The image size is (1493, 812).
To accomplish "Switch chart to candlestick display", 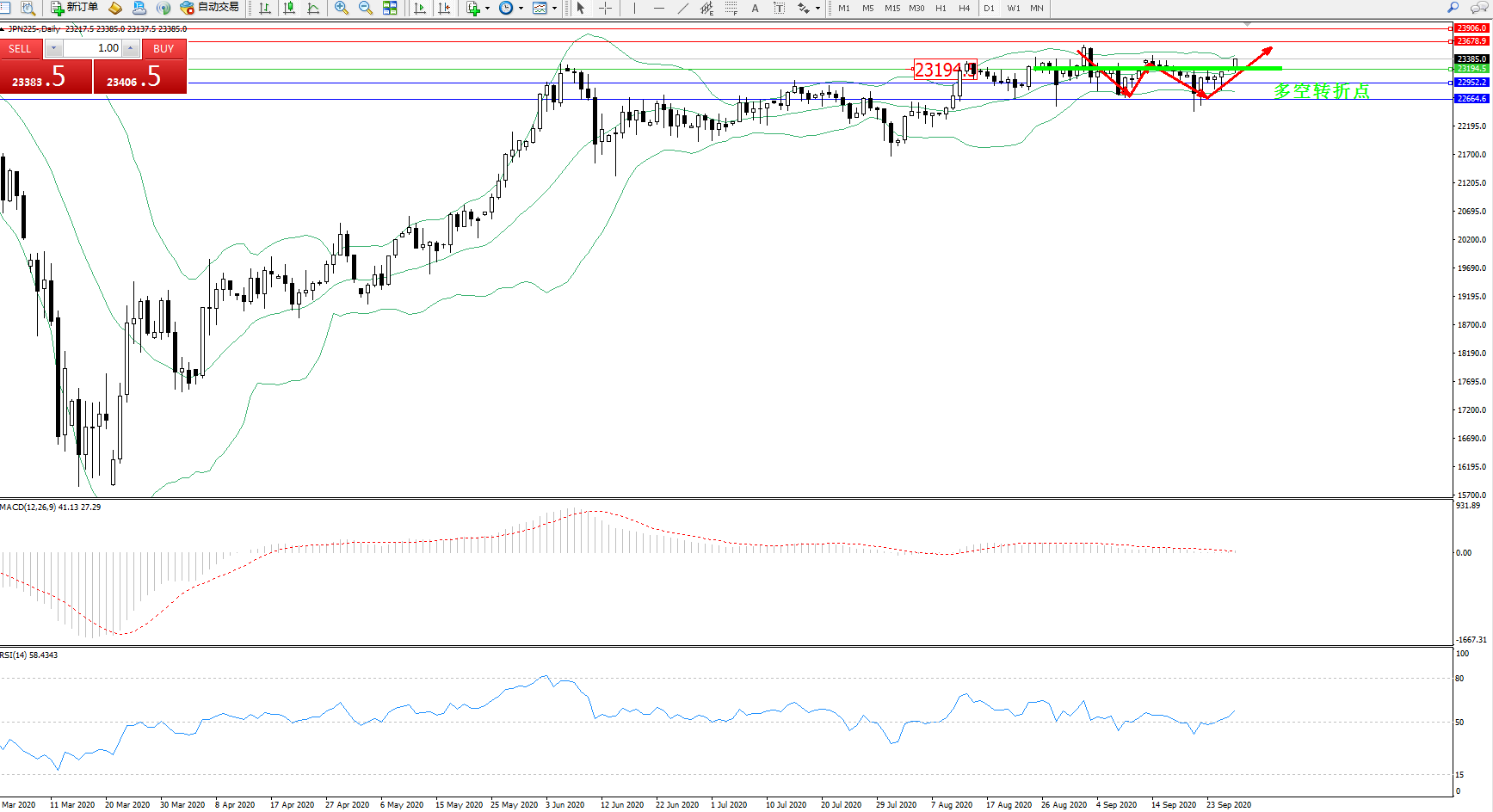I will point(289,8).
